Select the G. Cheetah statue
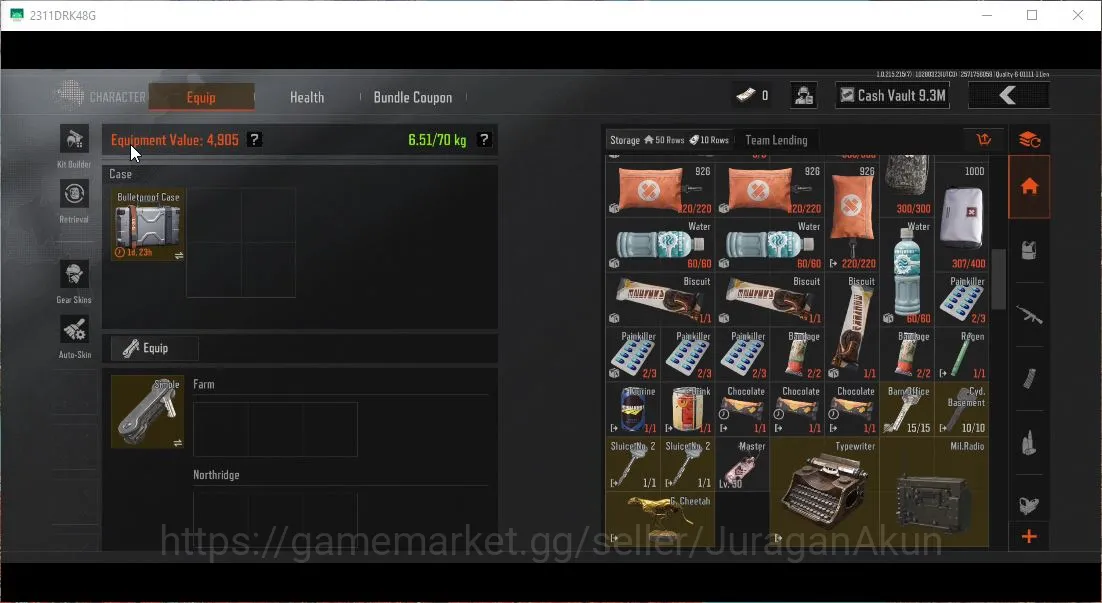 click(x=661, y=519)
